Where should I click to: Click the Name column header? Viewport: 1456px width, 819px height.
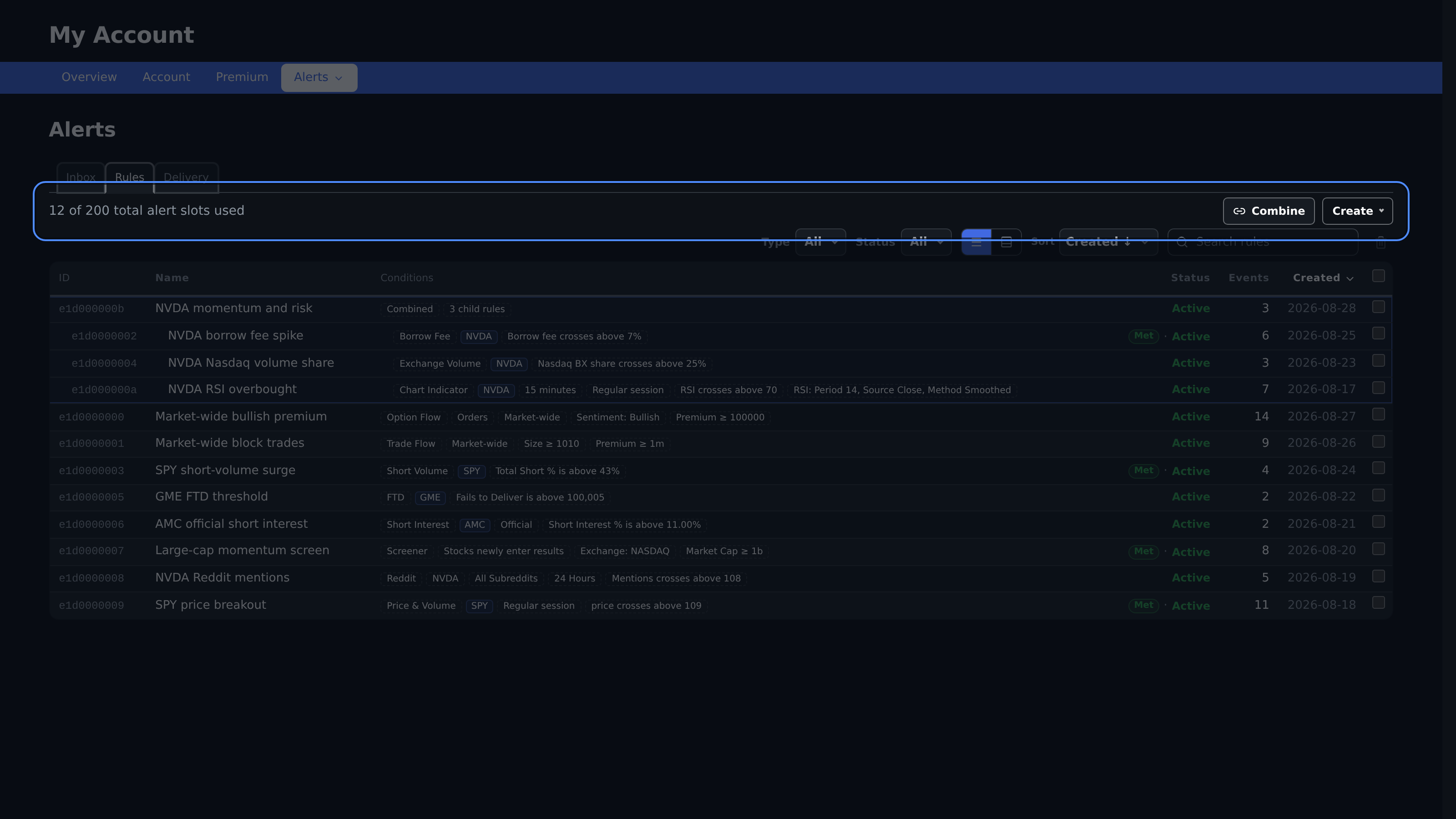click(172, 278)
